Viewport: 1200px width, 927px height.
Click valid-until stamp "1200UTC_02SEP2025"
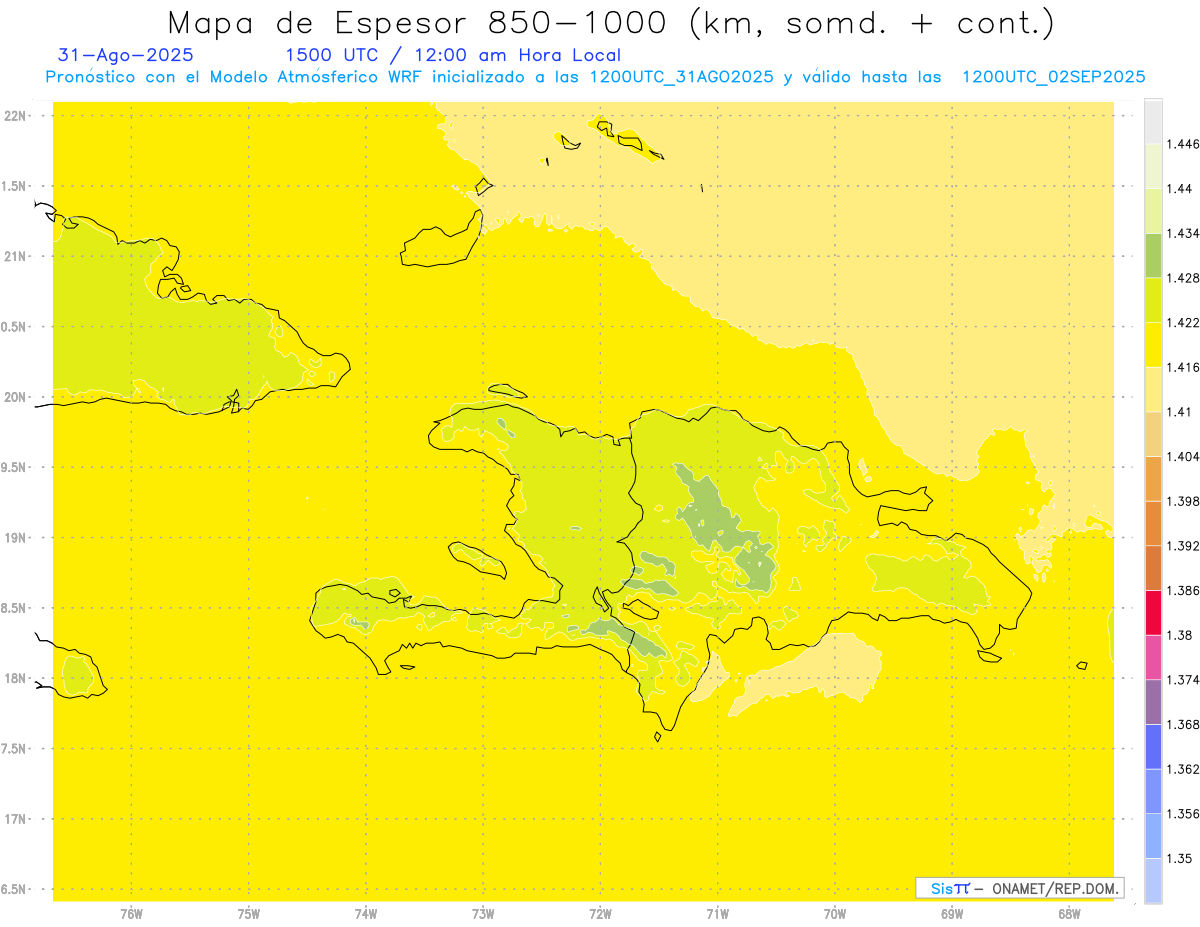1053,77
